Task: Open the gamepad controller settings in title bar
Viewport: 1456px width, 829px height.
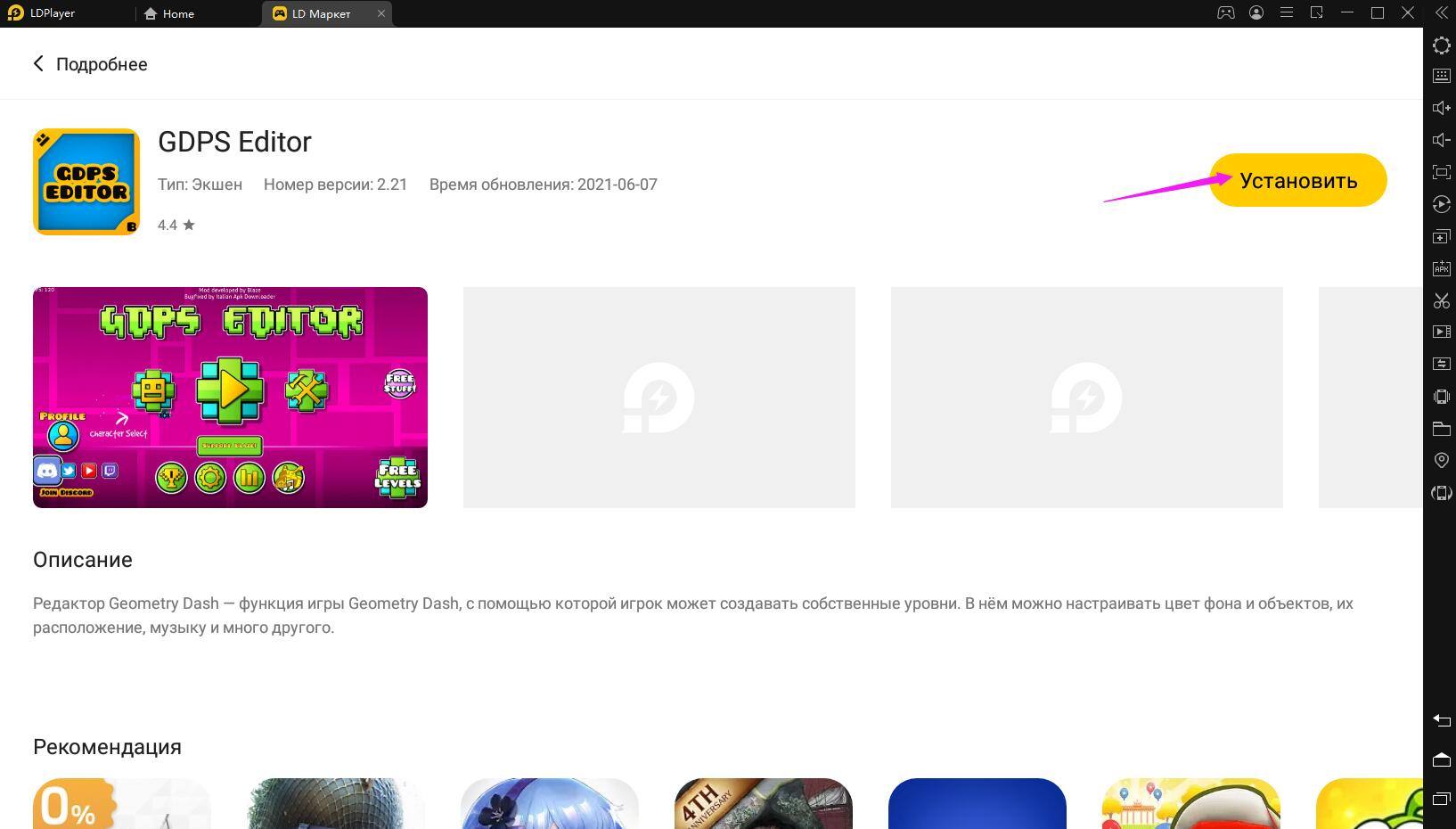Action: [1226, 13]
